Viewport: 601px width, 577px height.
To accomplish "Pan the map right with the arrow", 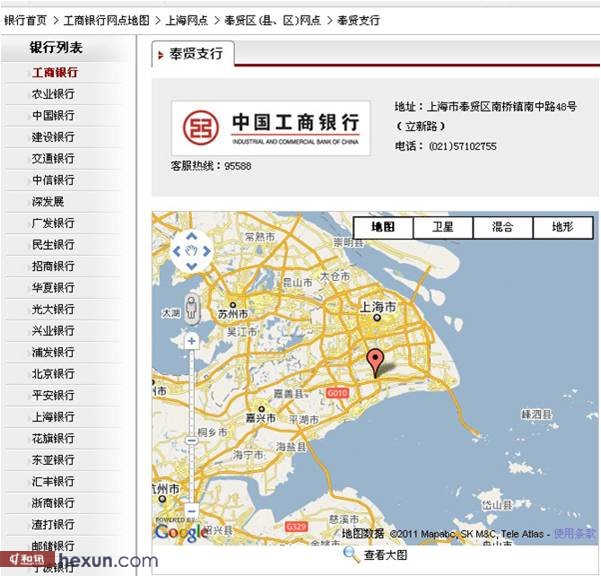I will click(x=207, y=252).
